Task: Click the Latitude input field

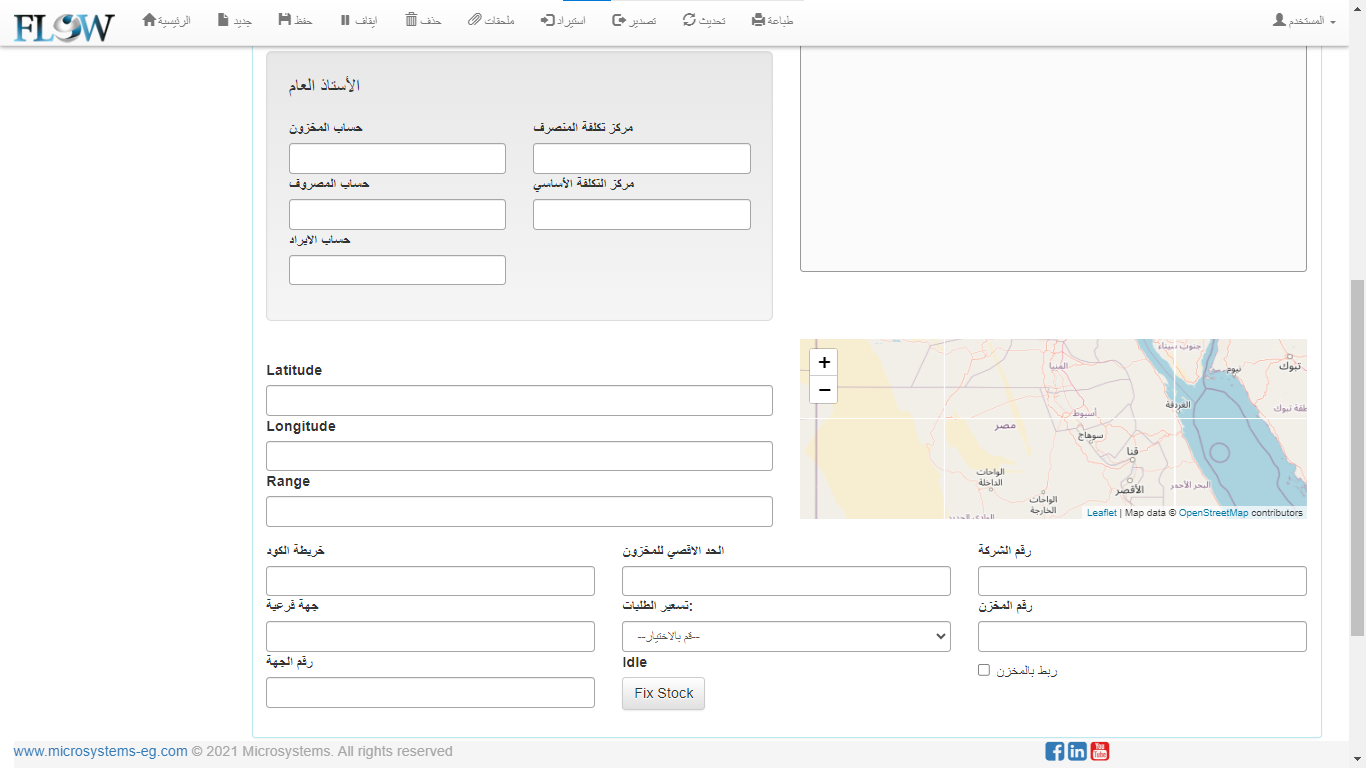Action: 519,400
